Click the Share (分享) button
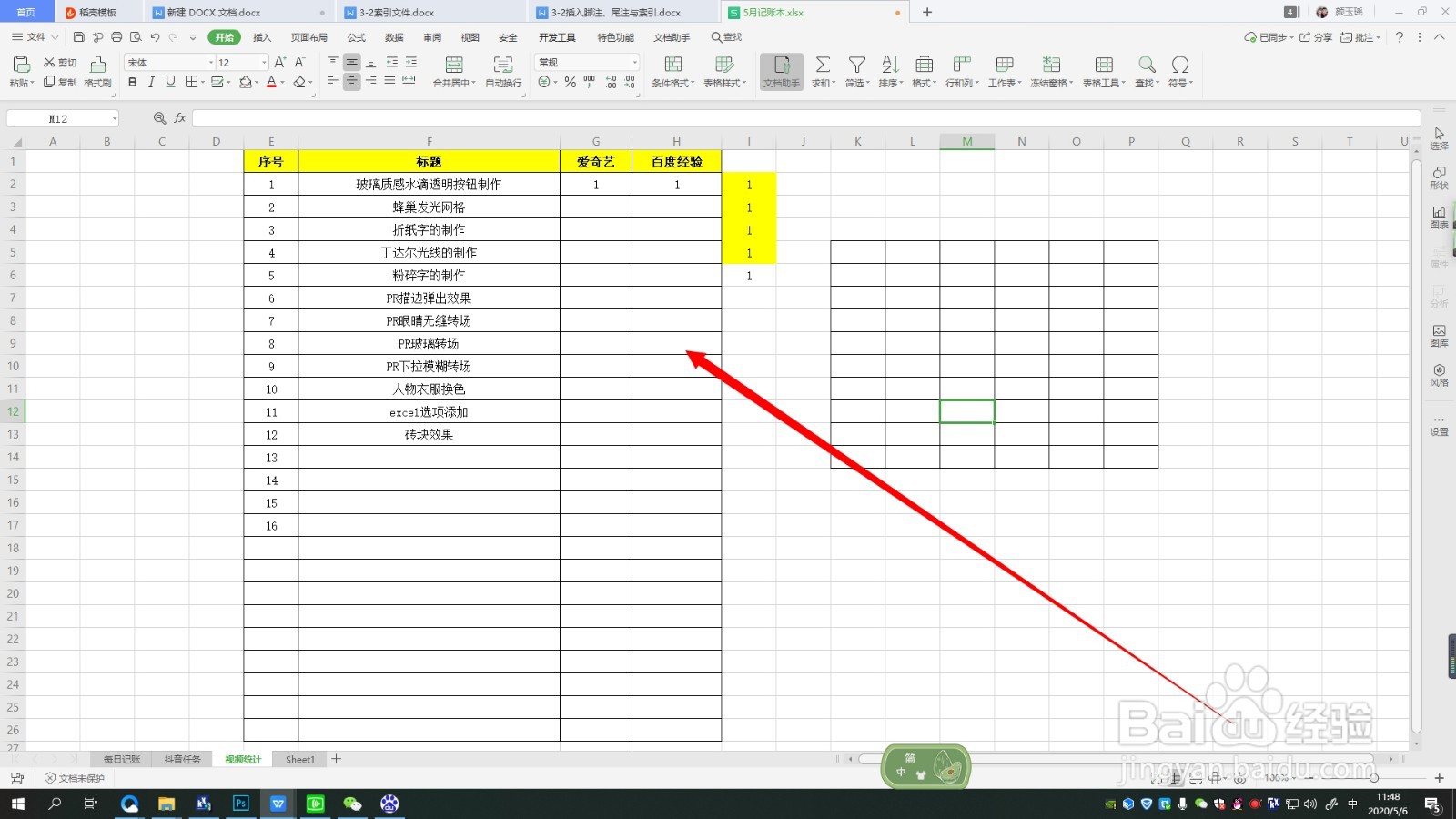The height and width of the screenshot is (819, 1456). click(x=1316, y=37)
